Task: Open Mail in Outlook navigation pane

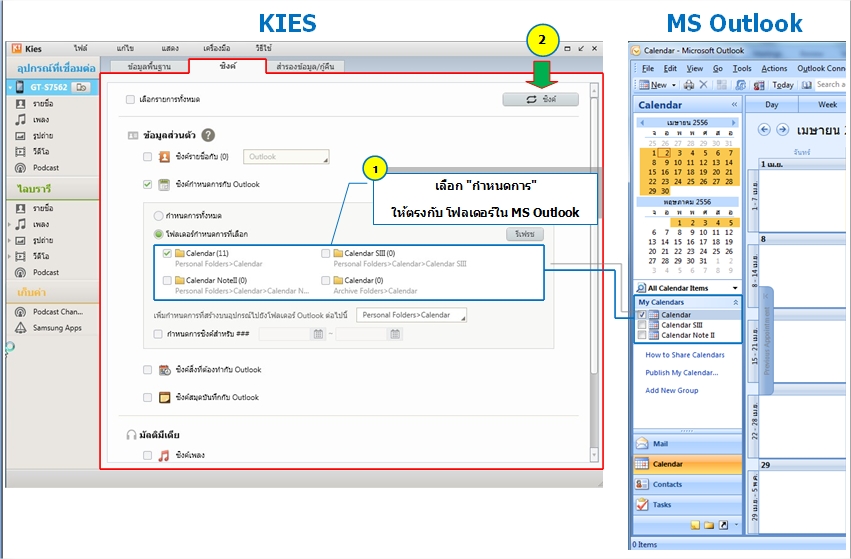Action: point(688,443)
